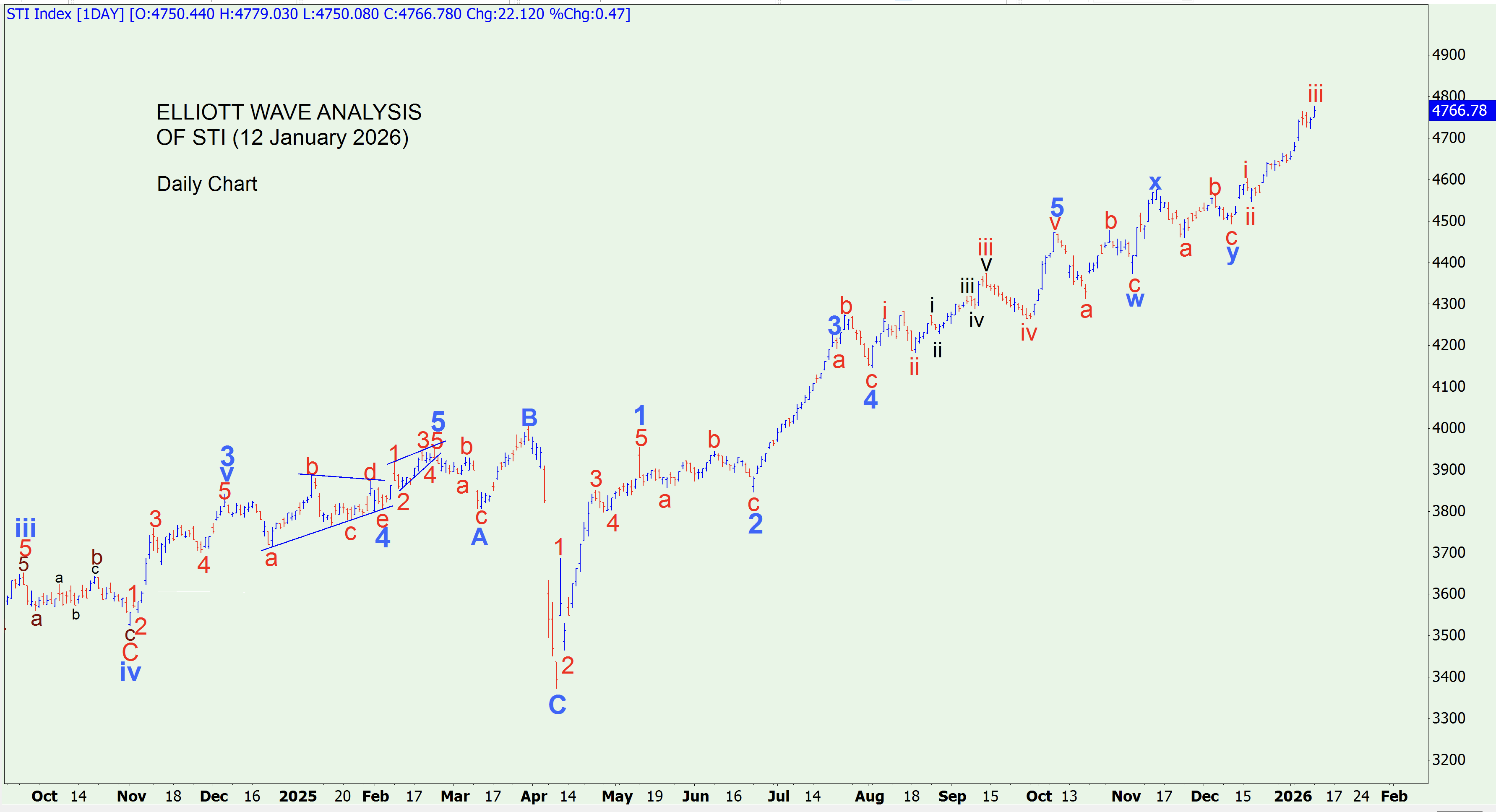Click the 3200 level on price axis
Viewport: 1496px width, 812px height.
(x=1448, y=759)
